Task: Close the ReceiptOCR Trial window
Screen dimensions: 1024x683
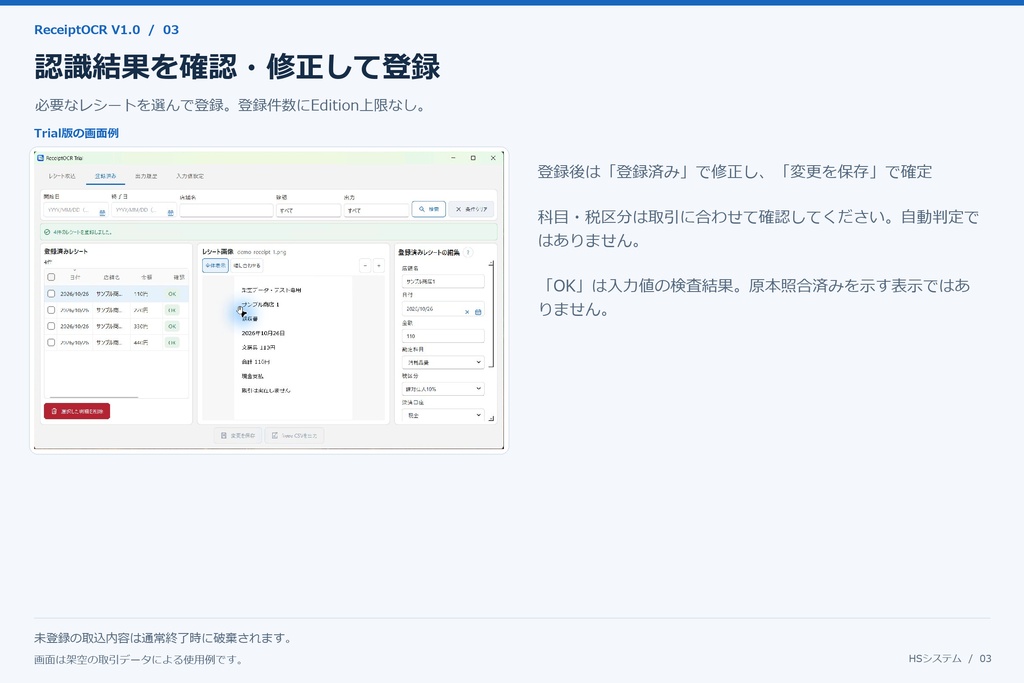Action: 493,158
